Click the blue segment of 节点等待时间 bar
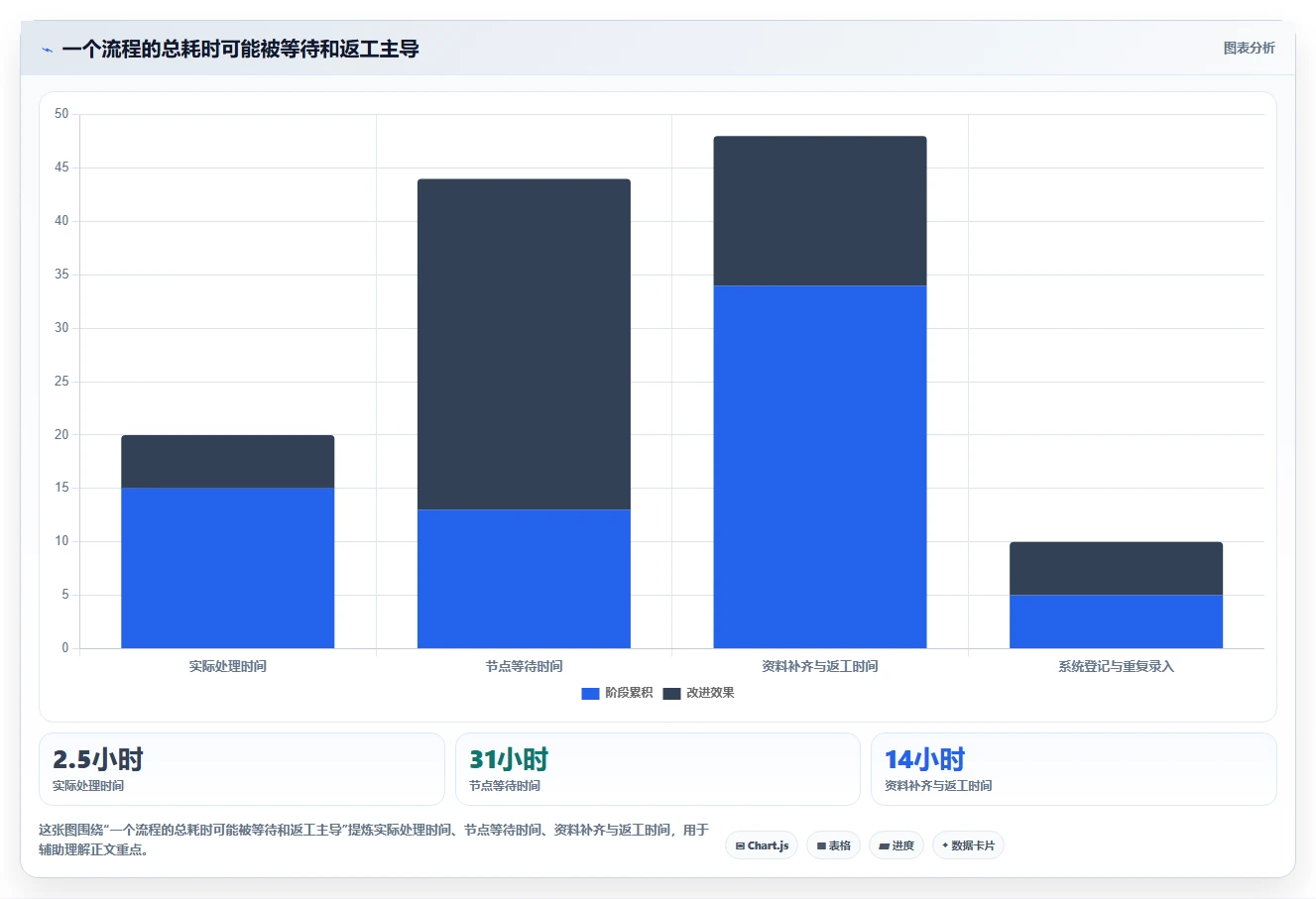Viewport: 1316px width, 899px height. click(524, 579)
